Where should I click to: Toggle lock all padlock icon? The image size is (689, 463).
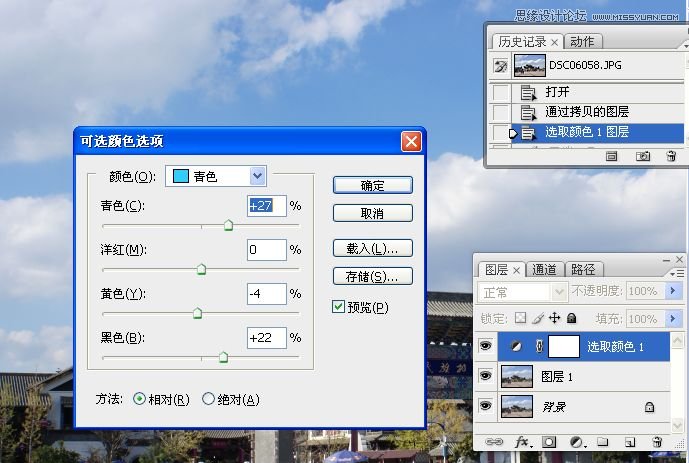click(x=571, y=318)
